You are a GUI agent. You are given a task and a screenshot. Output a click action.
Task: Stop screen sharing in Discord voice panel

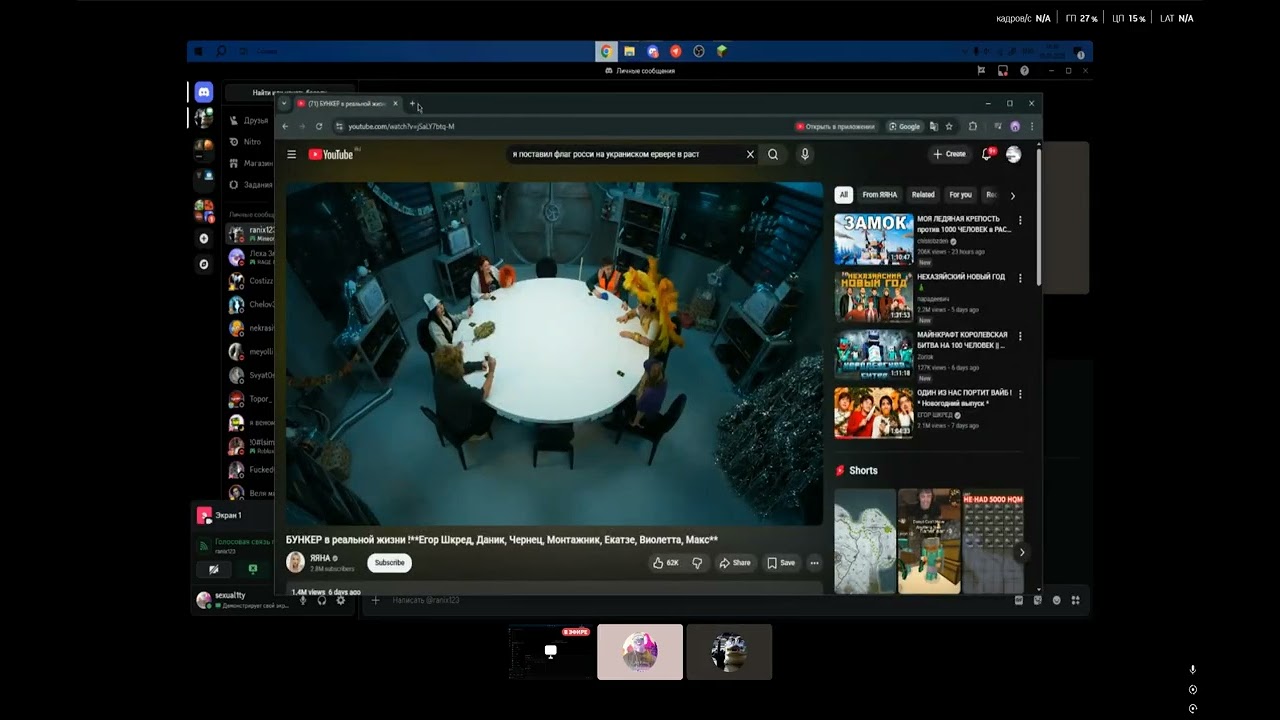coord(253,569)
